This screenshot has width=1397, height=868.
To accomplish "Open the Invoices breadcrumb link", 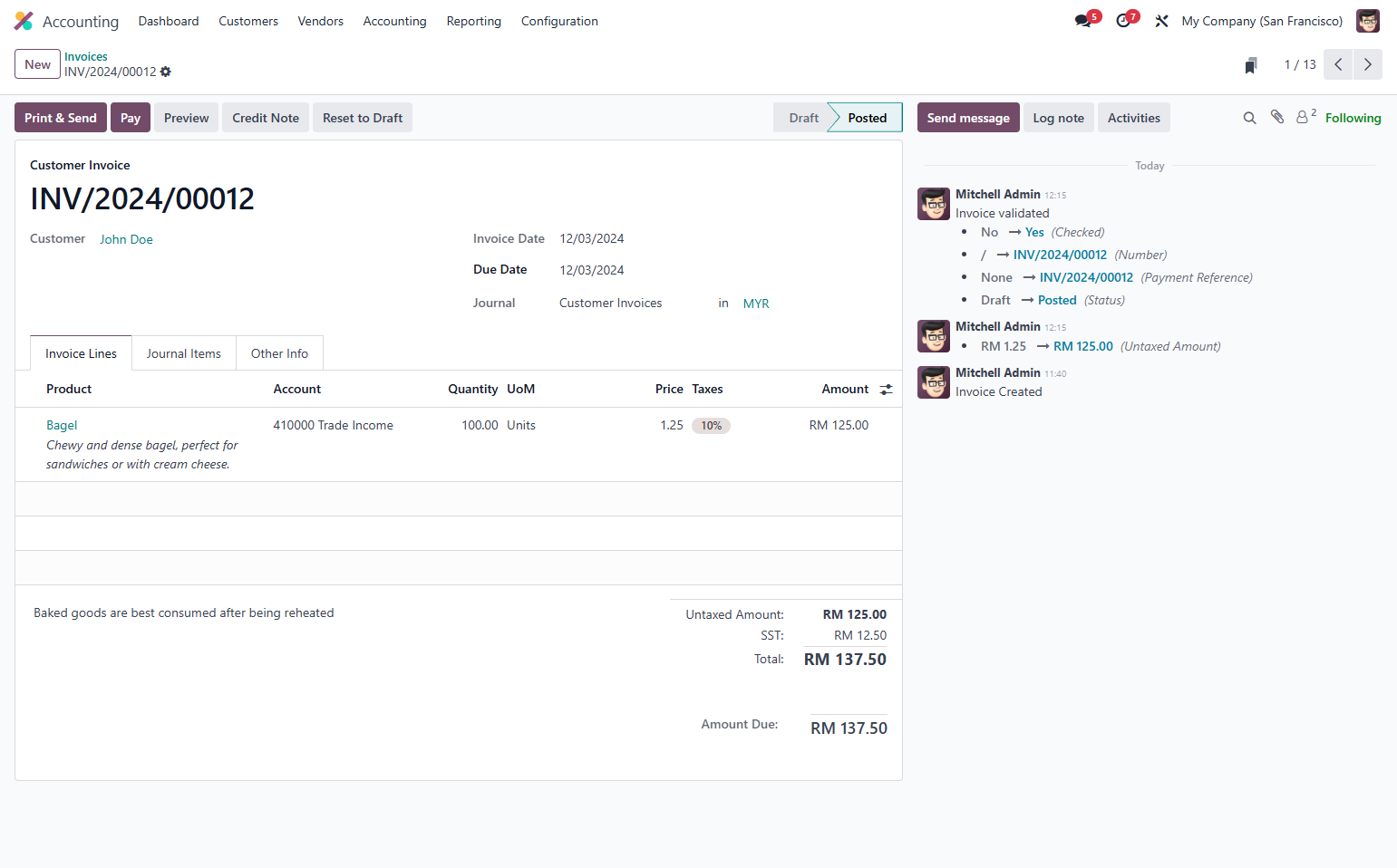I will pos(86,56).
